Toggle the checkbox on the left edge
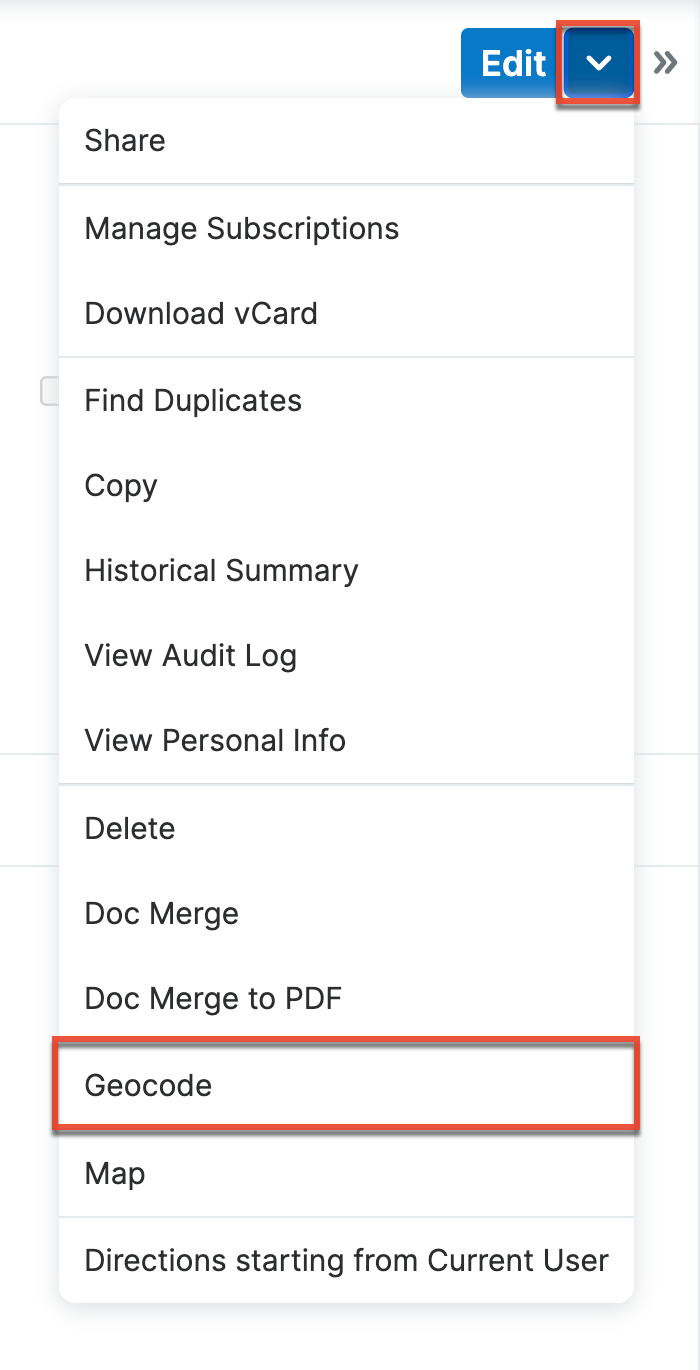This screenshot has height=1370, width=700. click(48, 392)
